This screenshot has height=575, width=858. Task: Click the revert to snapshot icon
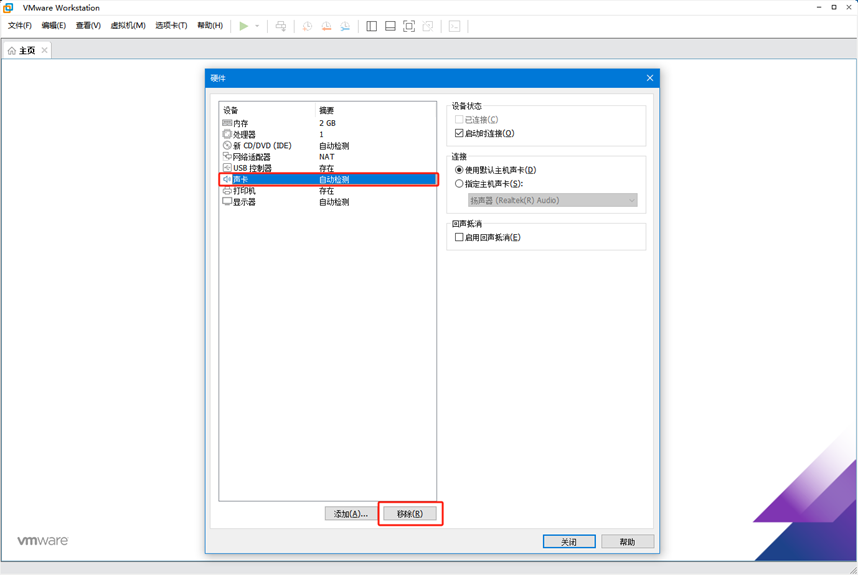(x=326, y=26)
